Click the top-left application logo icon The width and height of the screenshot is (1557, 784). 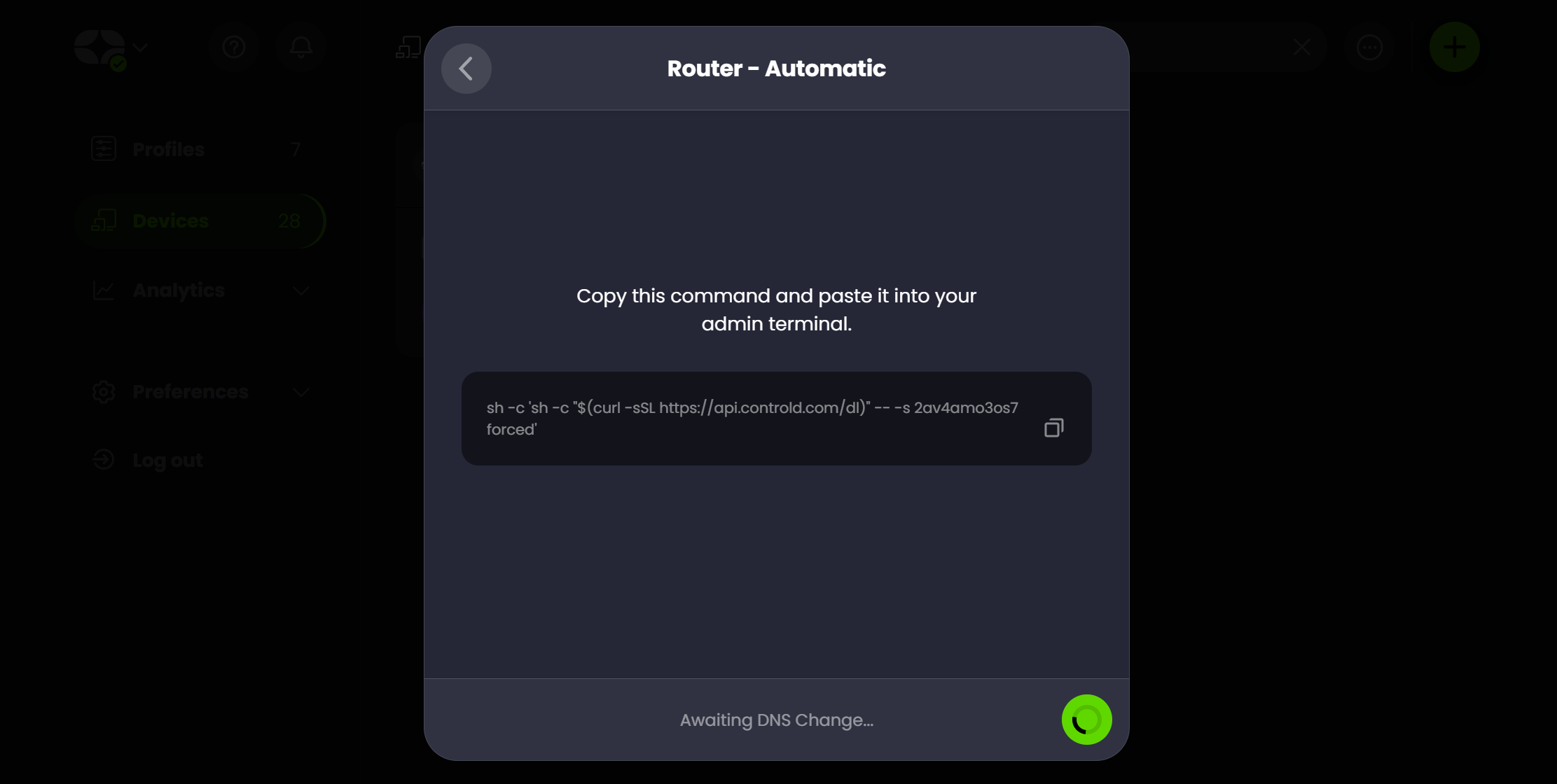click(99, 47)
